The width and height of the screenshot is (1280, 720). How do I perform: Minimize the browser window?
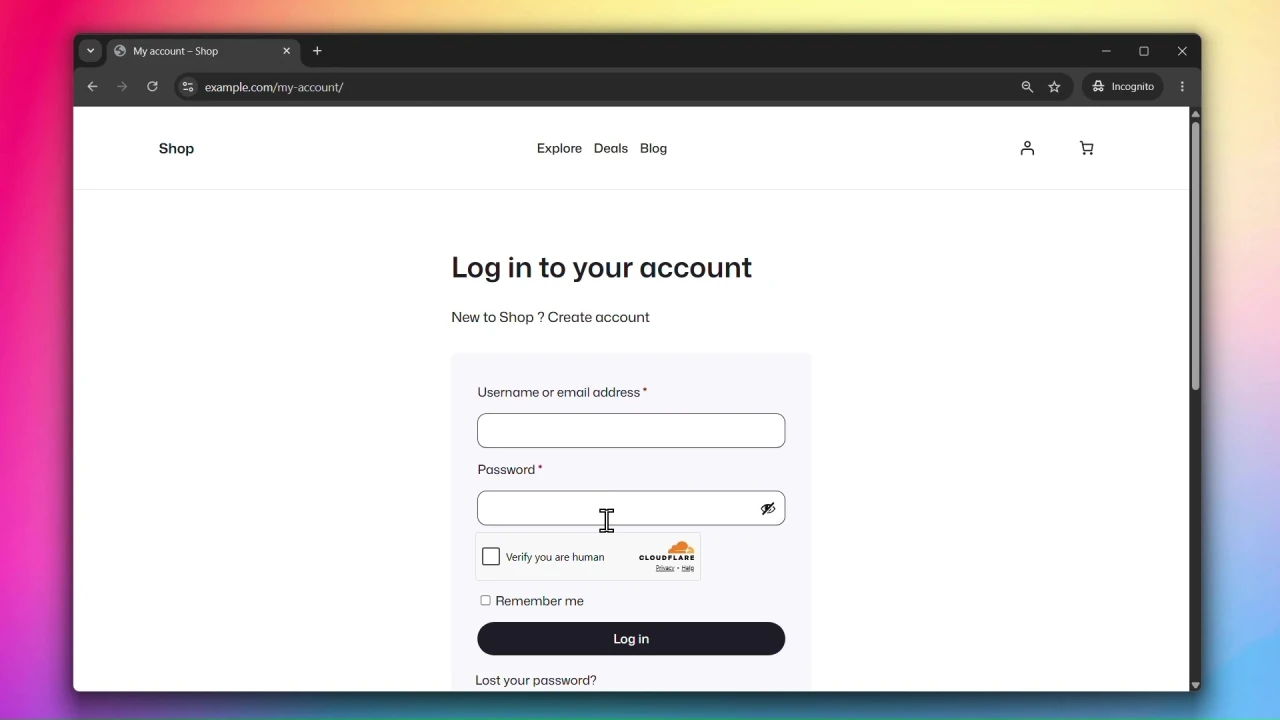1106,51
